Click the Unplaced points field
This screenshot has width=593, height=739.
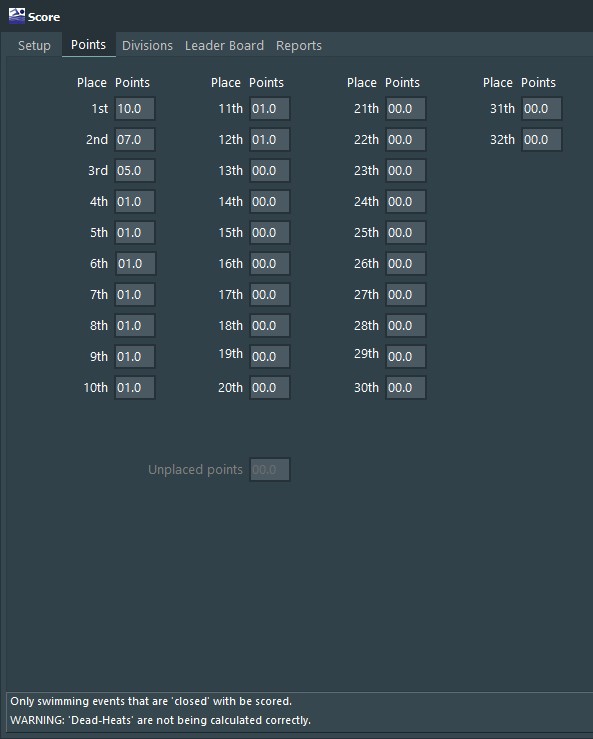point(270,469)
